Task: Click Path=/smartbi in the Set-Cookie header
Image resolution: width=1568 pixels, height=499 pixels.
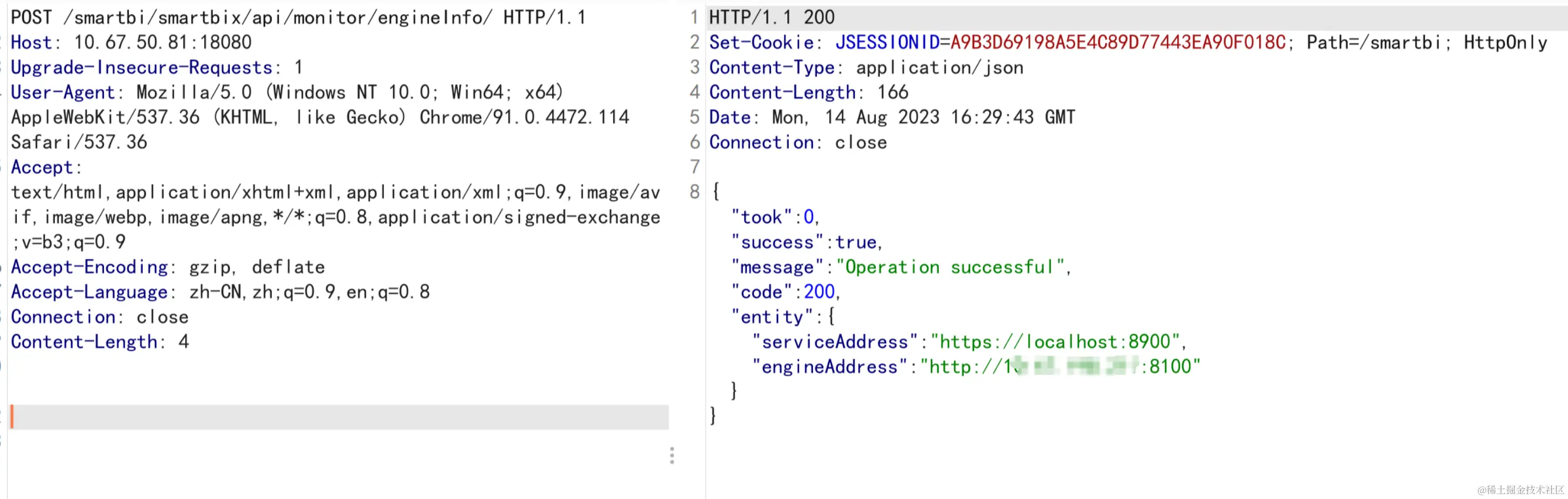Action: (x=1374, y=42)
